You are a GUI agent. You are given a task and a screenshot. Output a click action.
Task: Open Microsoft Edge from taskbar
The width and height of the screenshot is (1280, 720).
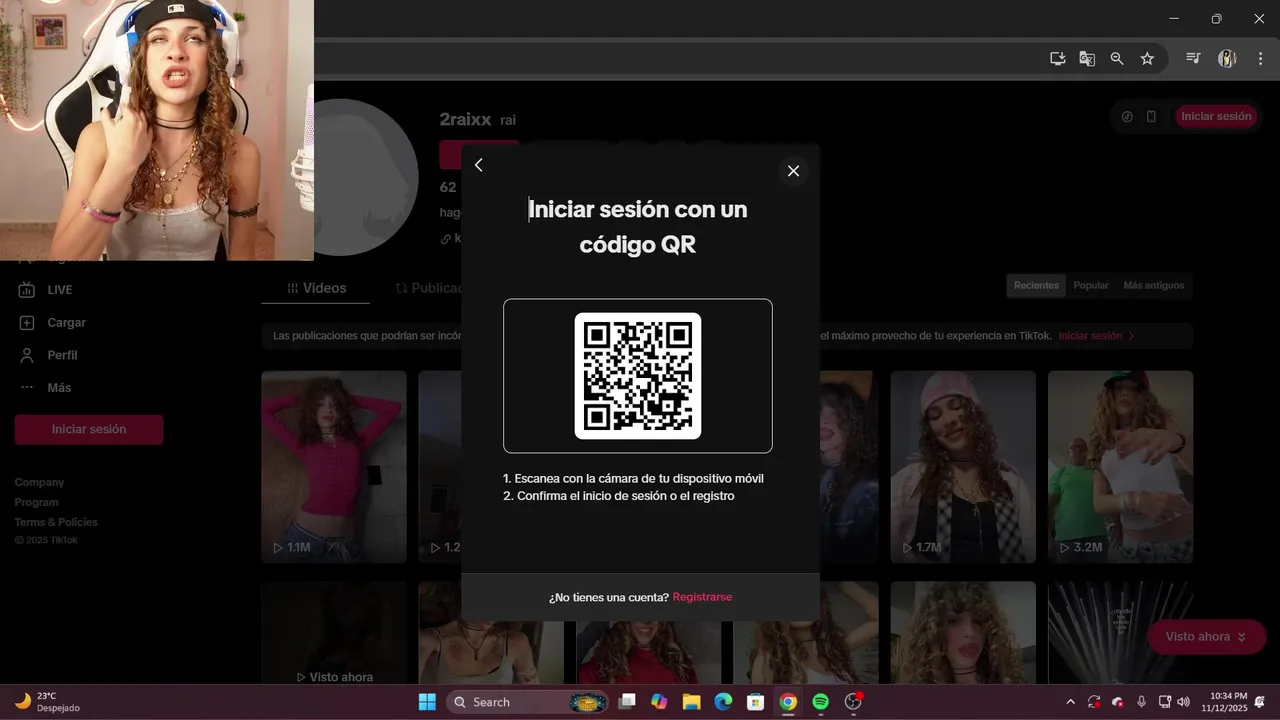point(723,702)
